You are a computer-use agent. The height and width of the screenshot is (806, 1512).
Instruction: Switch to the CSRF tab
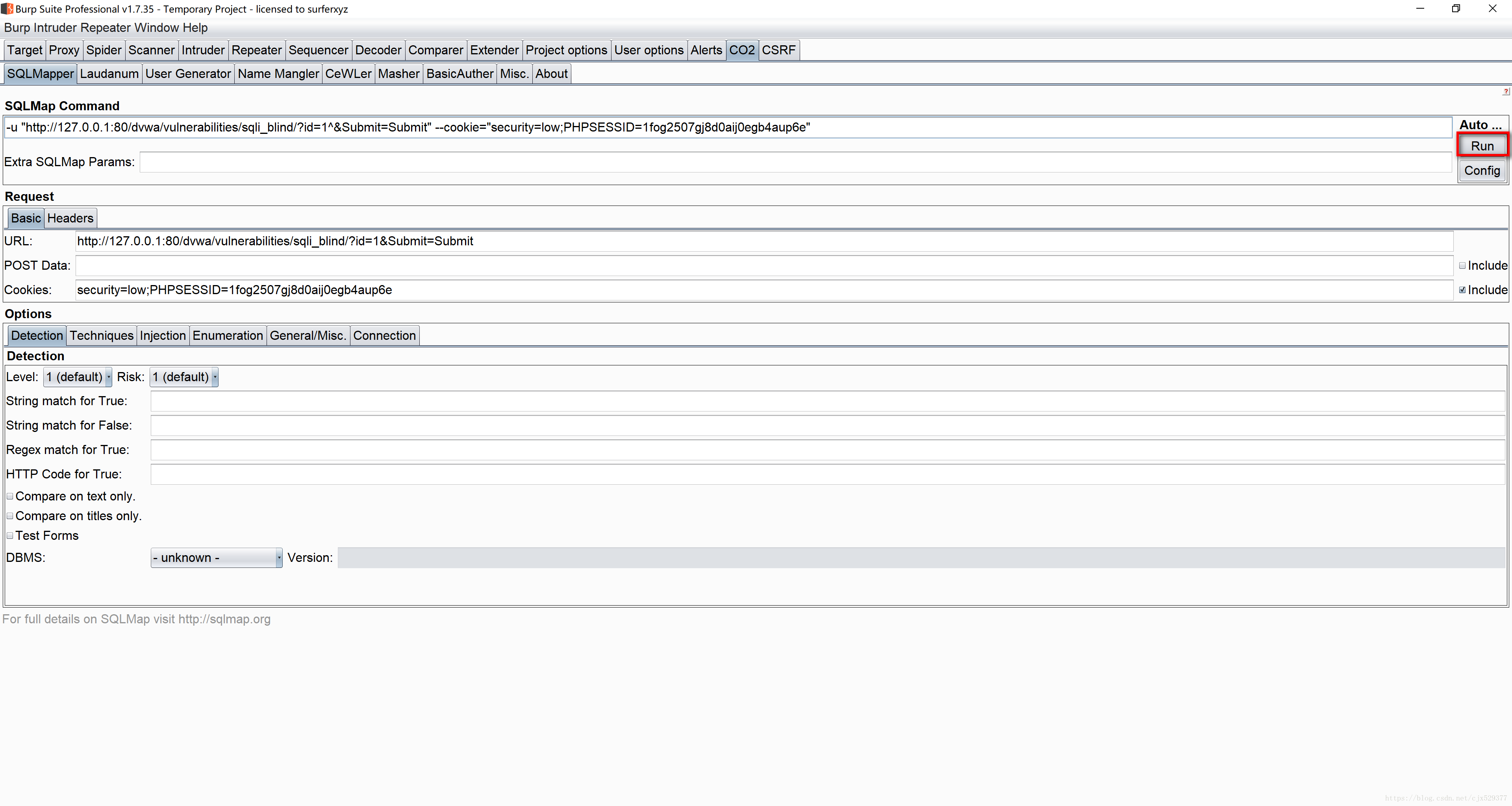pos(779,50)
